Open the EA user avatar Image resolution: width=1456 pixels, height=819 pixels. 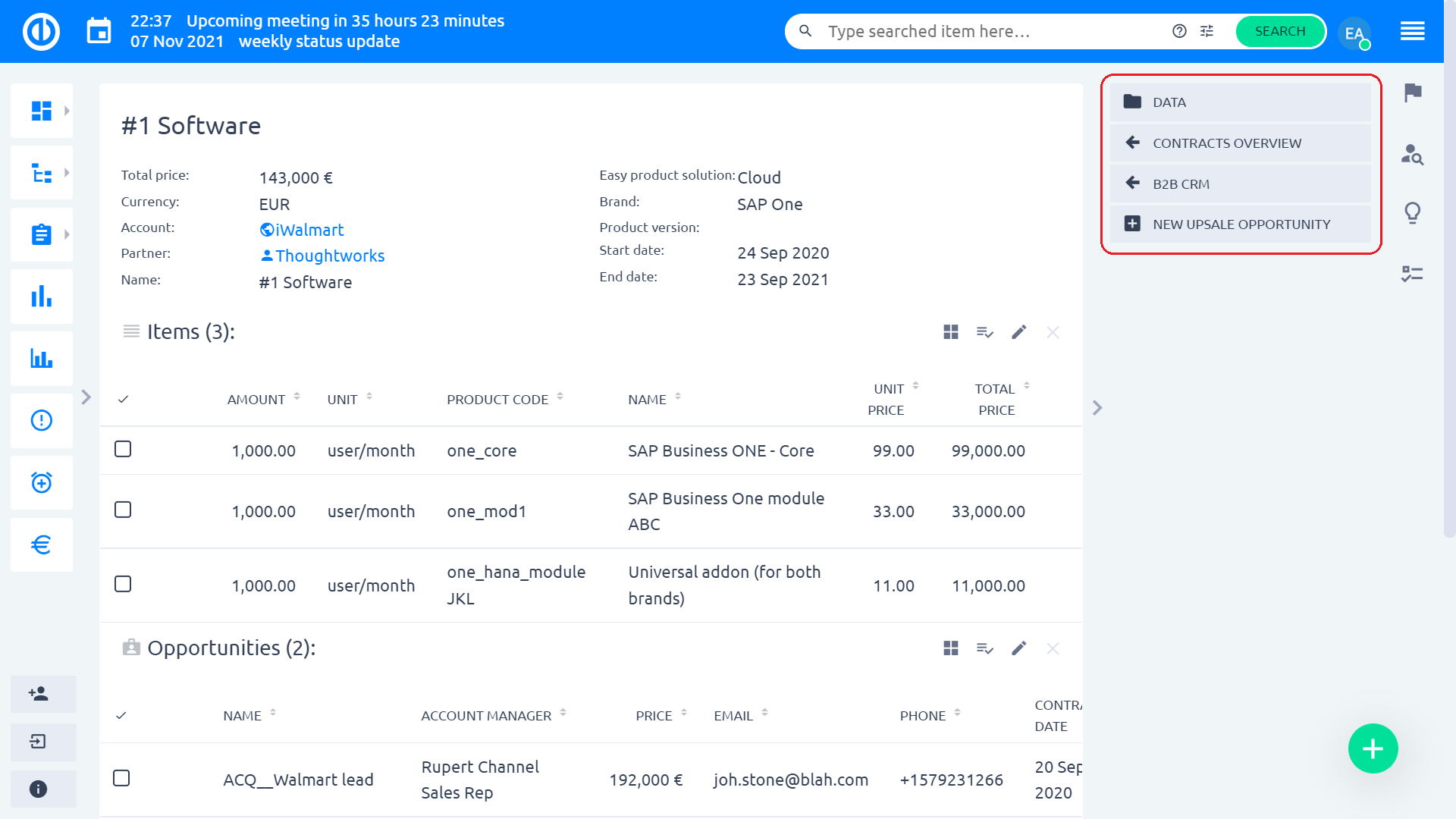pyautogui.click(x=1354, y=33)
